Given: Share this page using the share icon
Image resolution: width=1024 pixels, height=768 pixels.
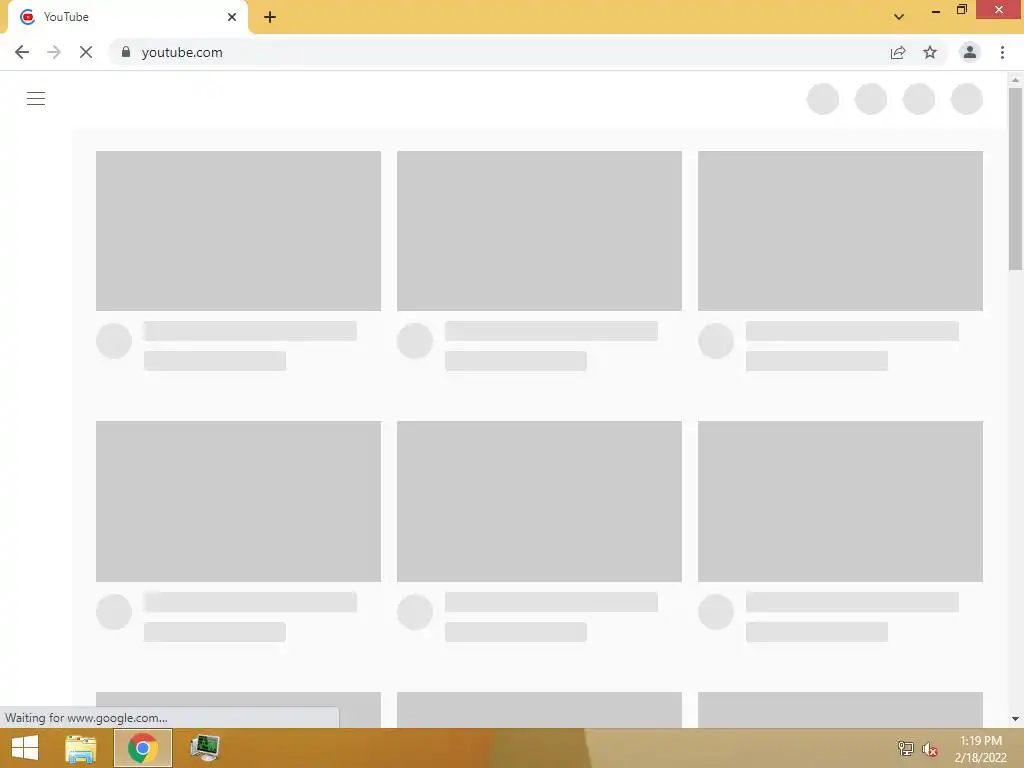Looking at the screenshot, I should click(898, 52).
